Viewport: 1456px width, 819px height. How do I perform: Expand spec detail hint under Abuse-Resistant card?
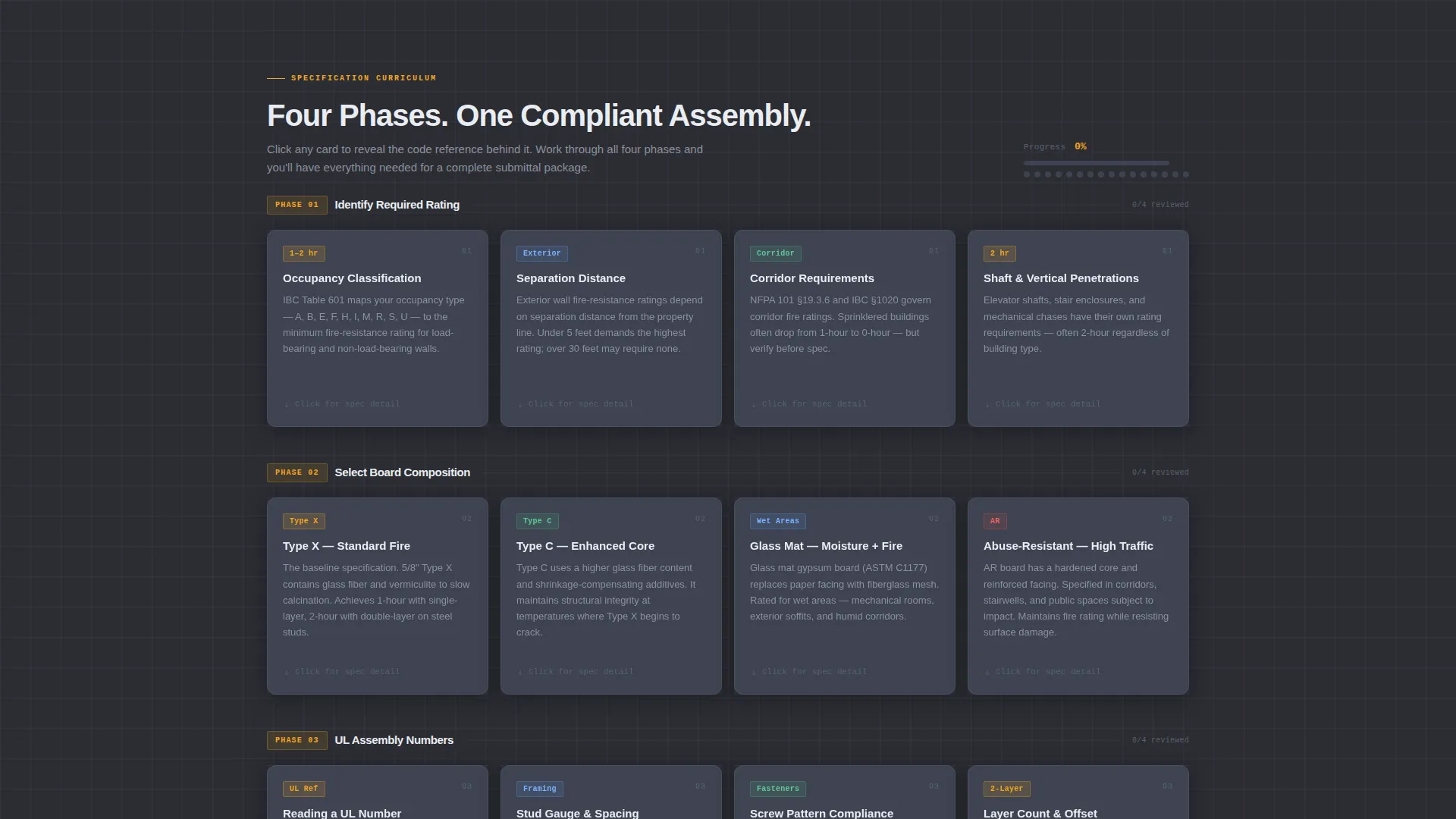(x=1042, y=672)
